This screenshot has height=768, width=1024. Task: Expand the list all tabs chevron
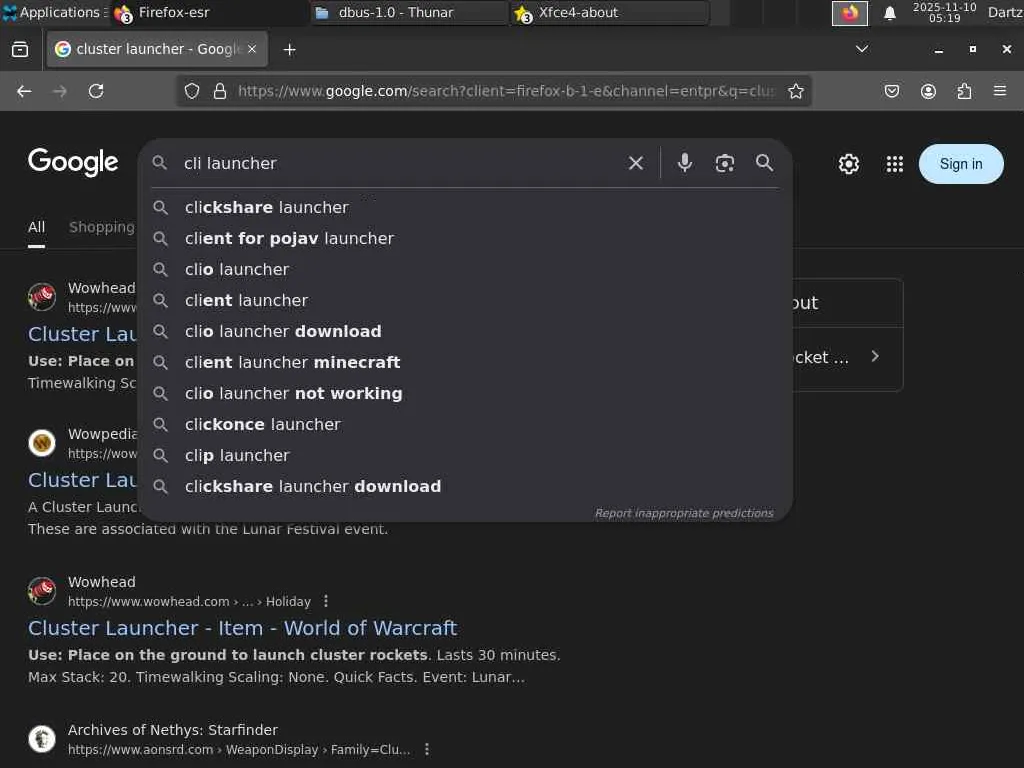pyautogui.click(x=862, y=49)
